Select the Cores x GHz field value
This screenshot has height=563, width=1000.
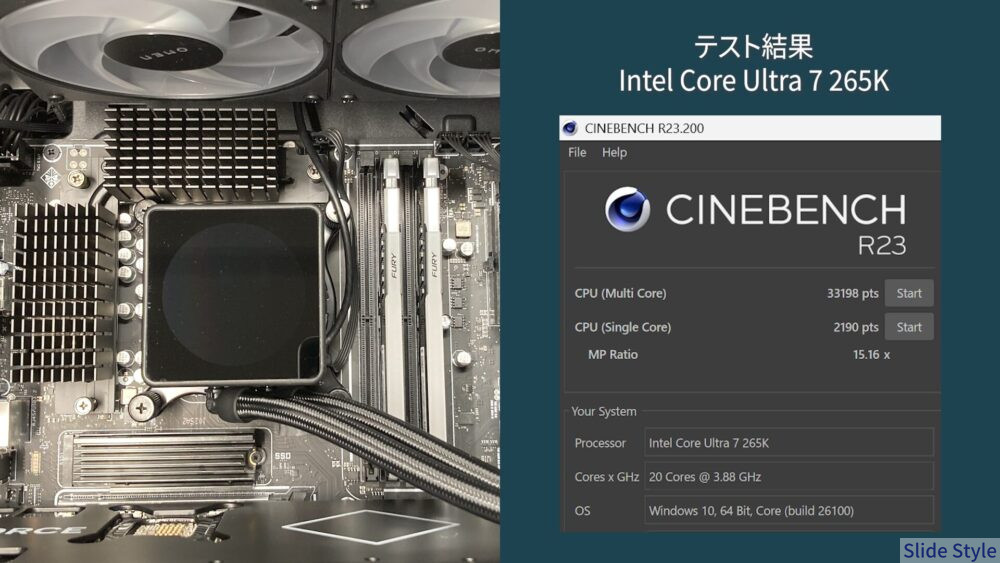pyautogui.click(x=789, y=476)
